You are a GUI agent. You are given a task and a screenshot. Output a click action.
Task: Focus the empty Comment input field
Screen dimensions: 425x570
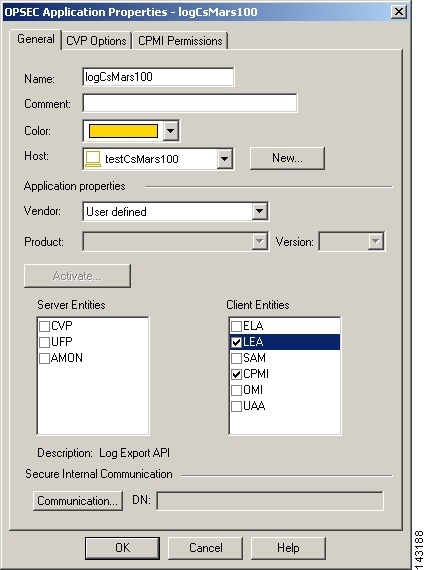click(190, 103)
